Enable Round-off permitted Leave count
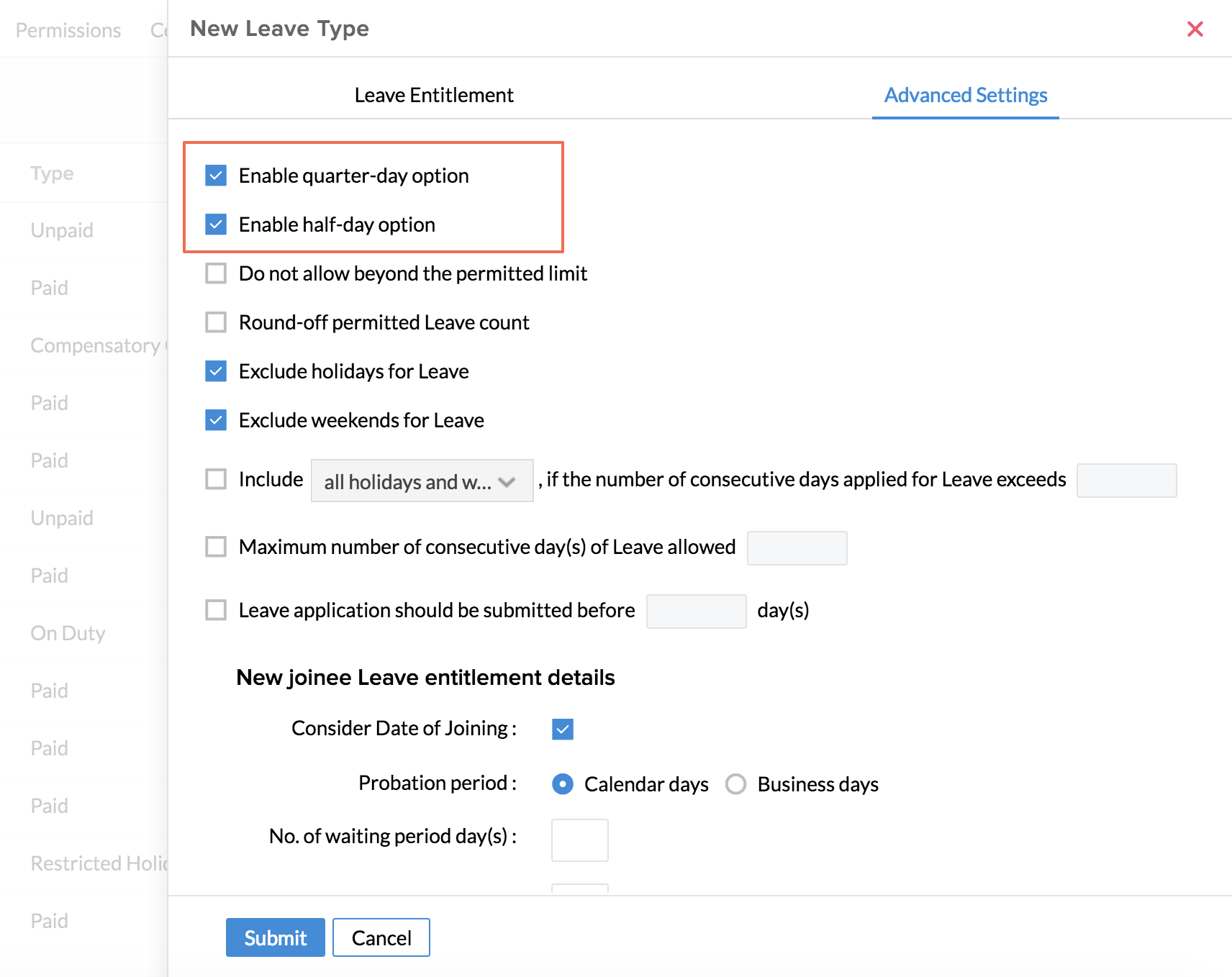The height and width of the screenshot is (977, 1232). (x=216, y=322)
